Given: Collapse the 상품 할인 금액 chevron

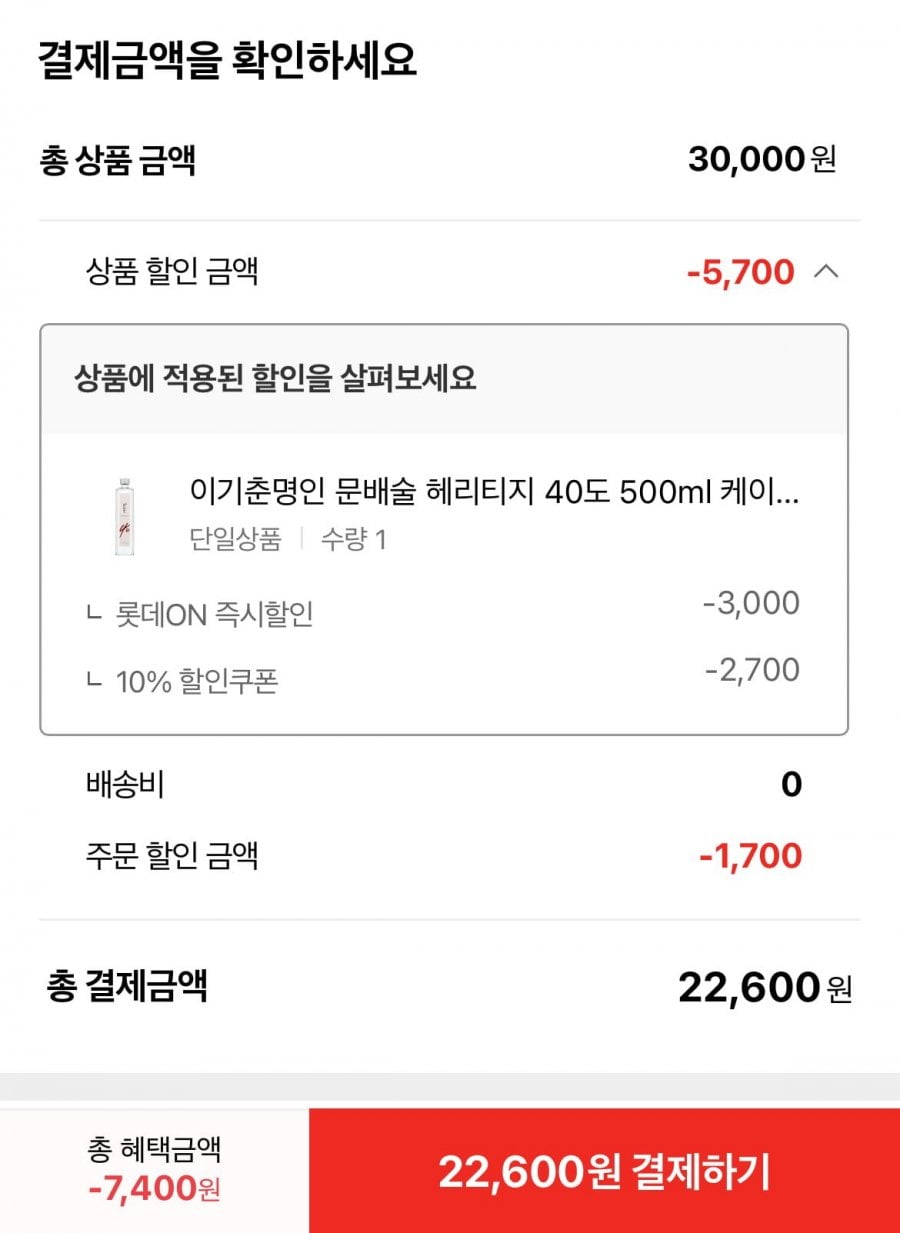Looking at the screenshot, I should point(826,271).
